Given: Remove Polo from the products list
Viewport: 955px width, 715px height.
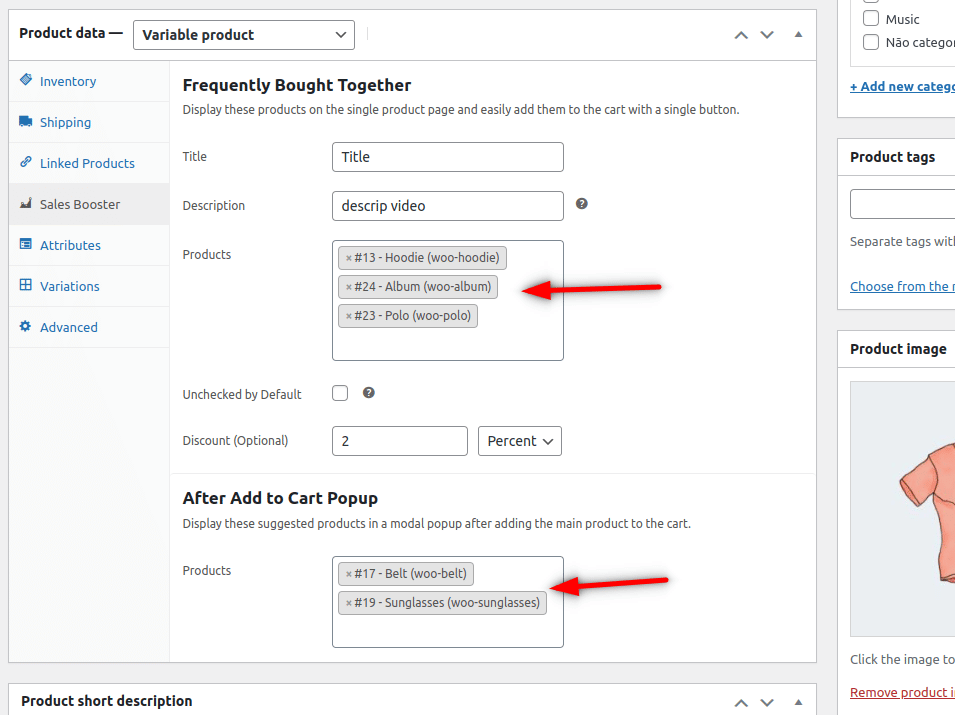Looking at the screenshot, I should tap(349, 316).
